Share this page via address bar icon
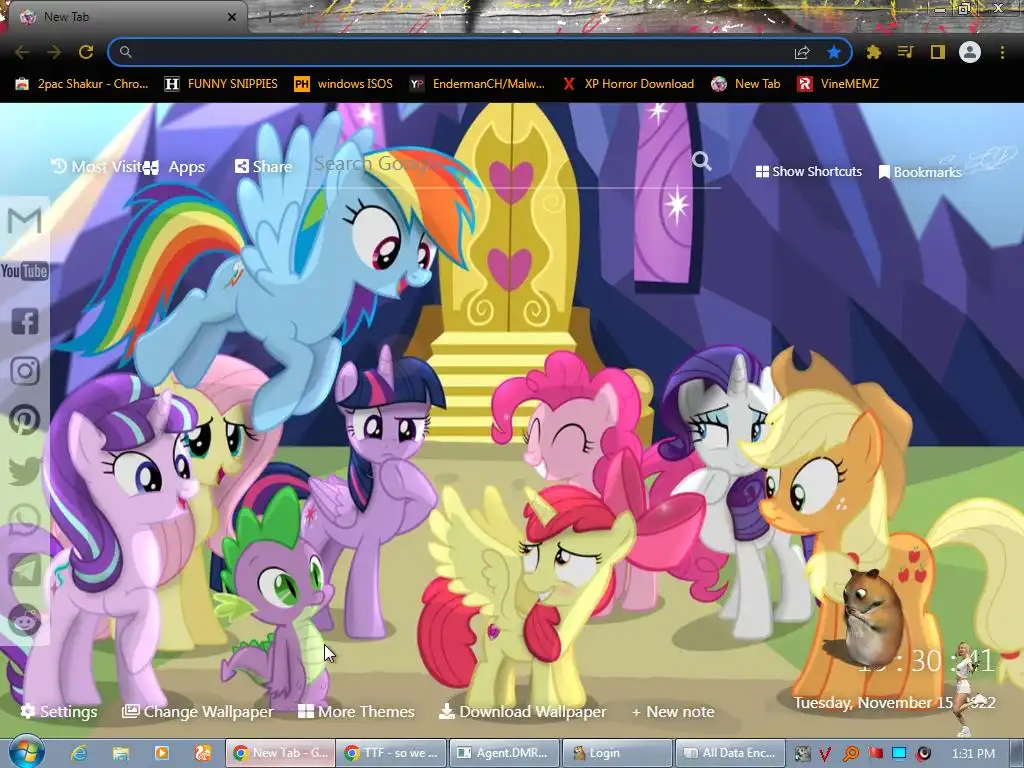The width and height of the screenshot is (1024, 768). point(802,52)
